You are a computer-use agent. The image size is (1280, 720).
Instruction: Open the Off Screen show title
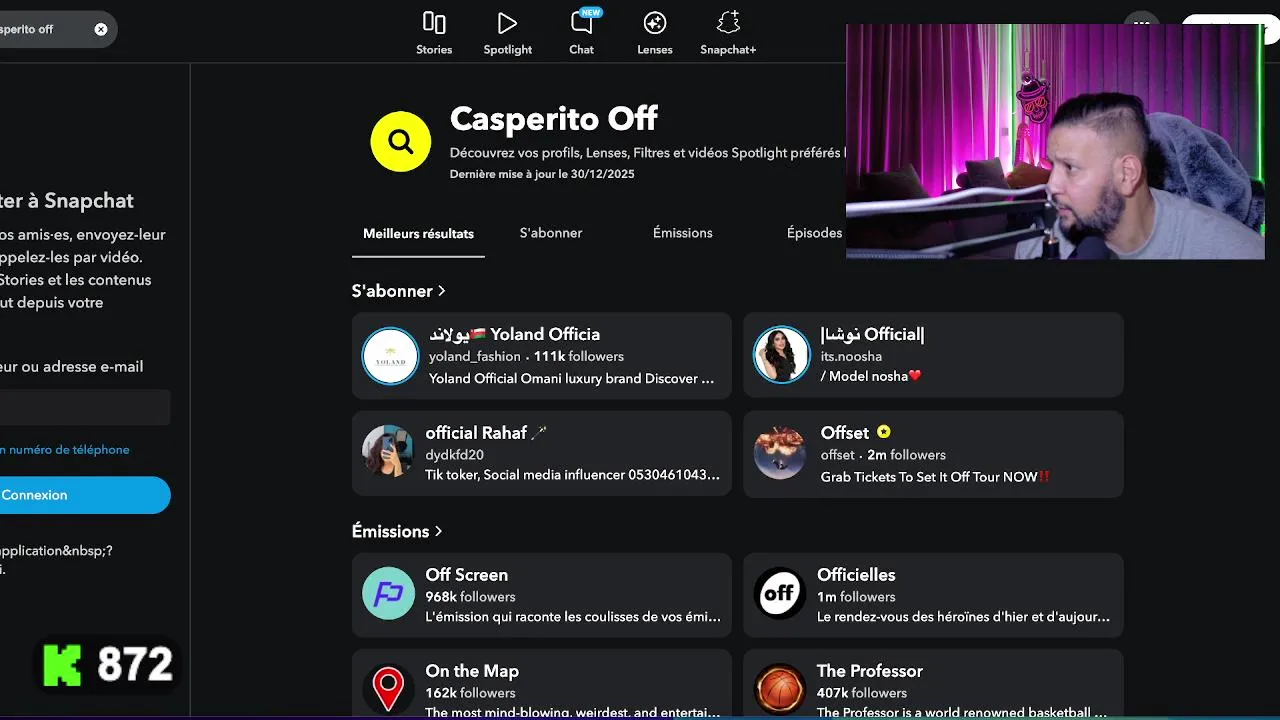[x=467, y=575]
